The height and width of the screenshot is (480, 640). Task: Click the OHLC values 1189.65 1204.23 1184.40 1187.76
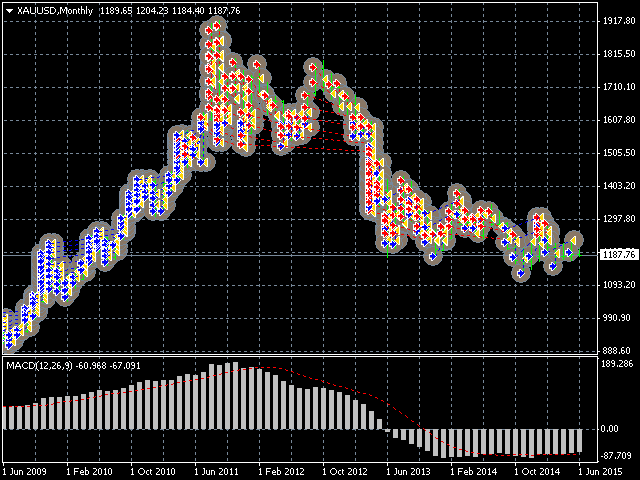pyautogui.click(x=170, y=11)
